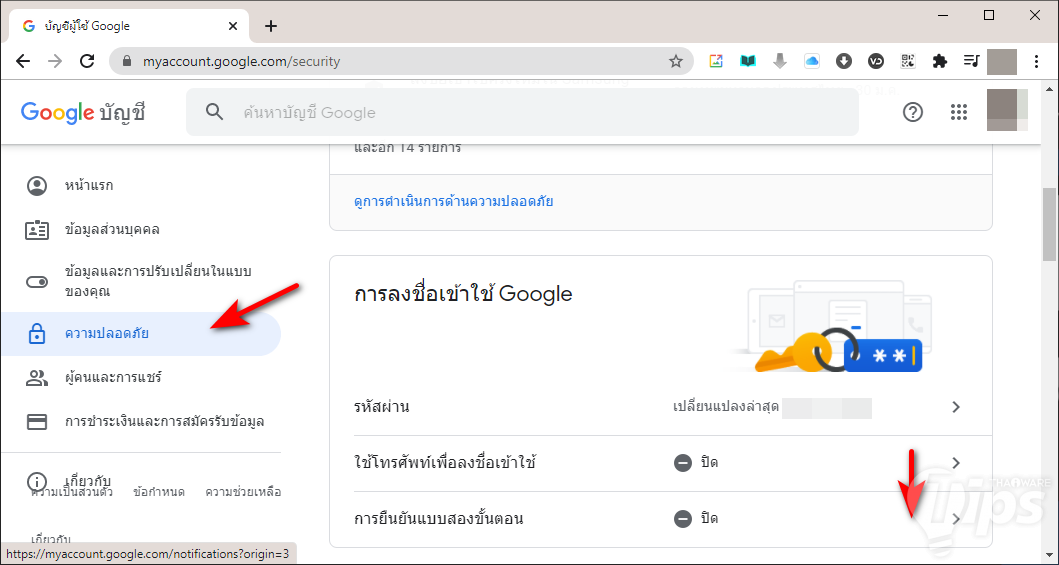Expand การยืนยันแบบสองขั้นตอน row chevron

click(956, 519)
